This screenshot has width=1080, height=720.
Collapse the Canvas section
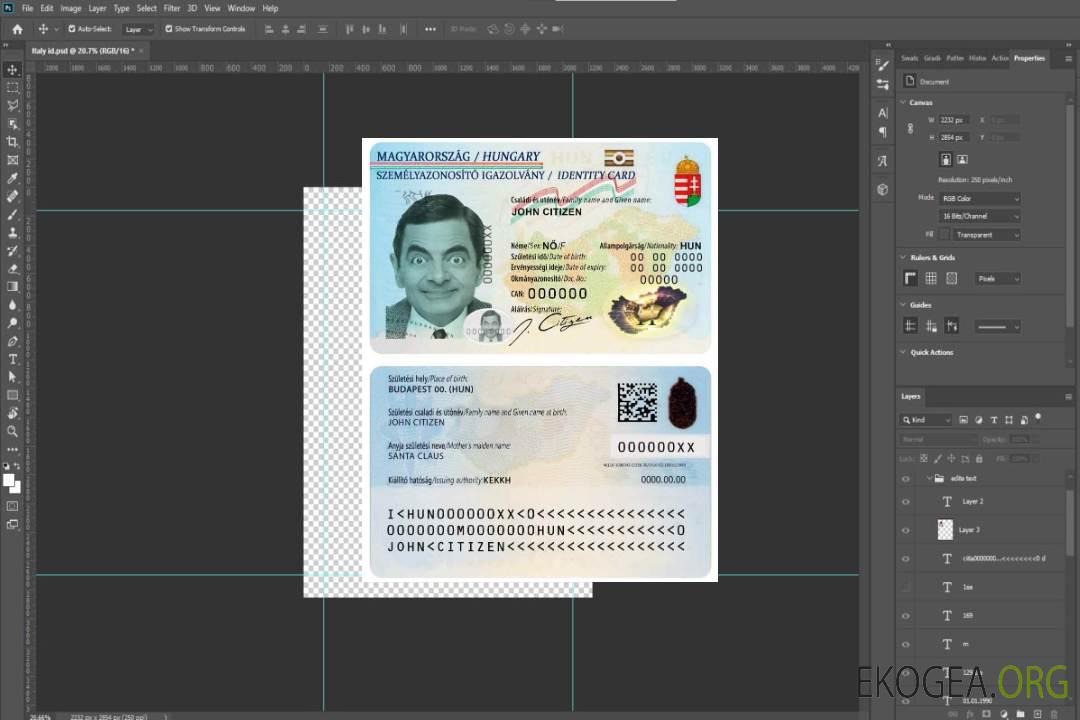[903, 103]
